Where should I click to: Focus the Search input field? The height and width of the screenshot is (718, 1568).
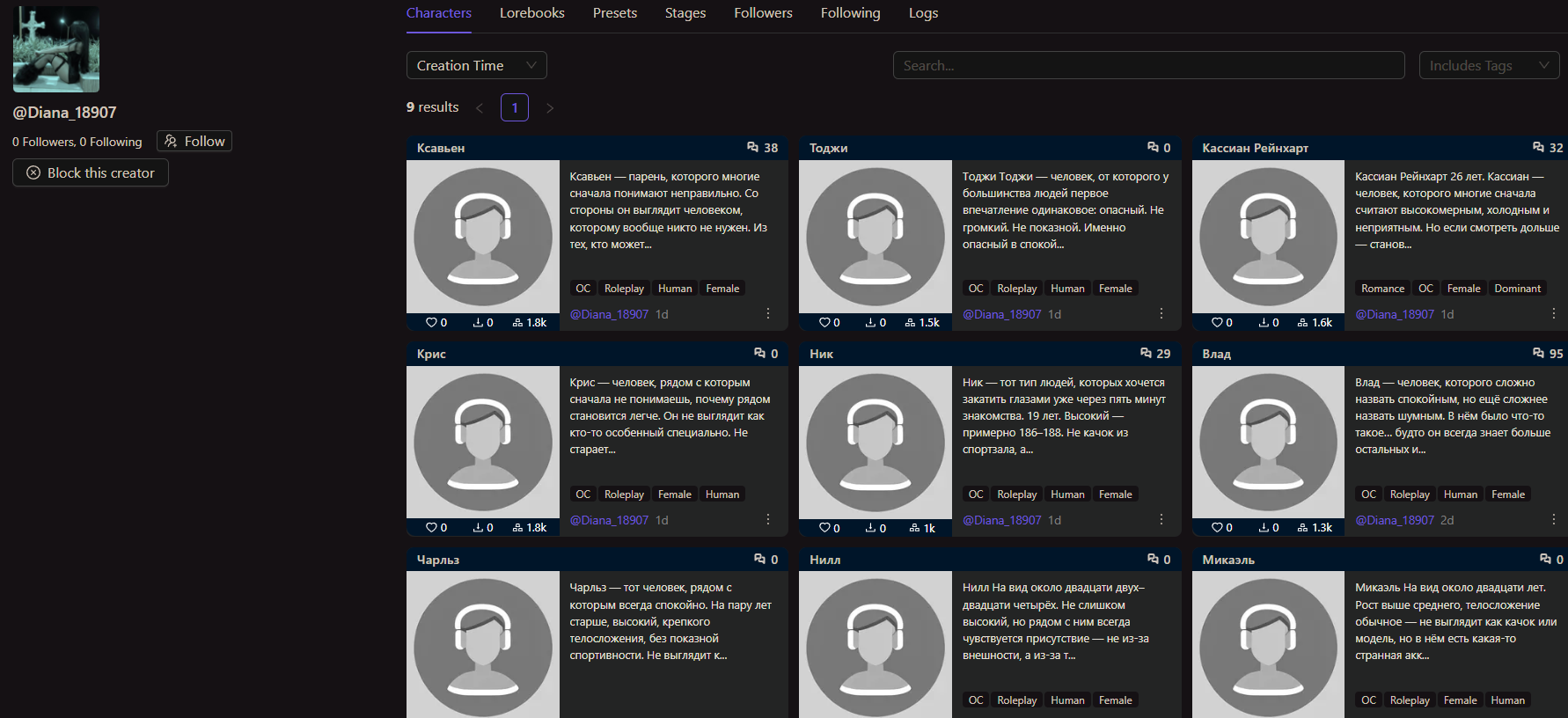click(x=1149, y=65)
